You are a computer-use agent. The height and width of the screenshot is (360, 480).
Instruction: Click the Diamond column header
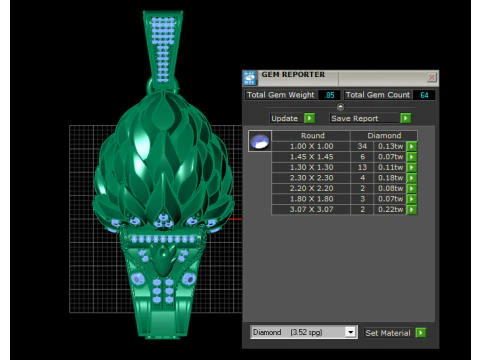pyautogui.click(x=384, y=136)
